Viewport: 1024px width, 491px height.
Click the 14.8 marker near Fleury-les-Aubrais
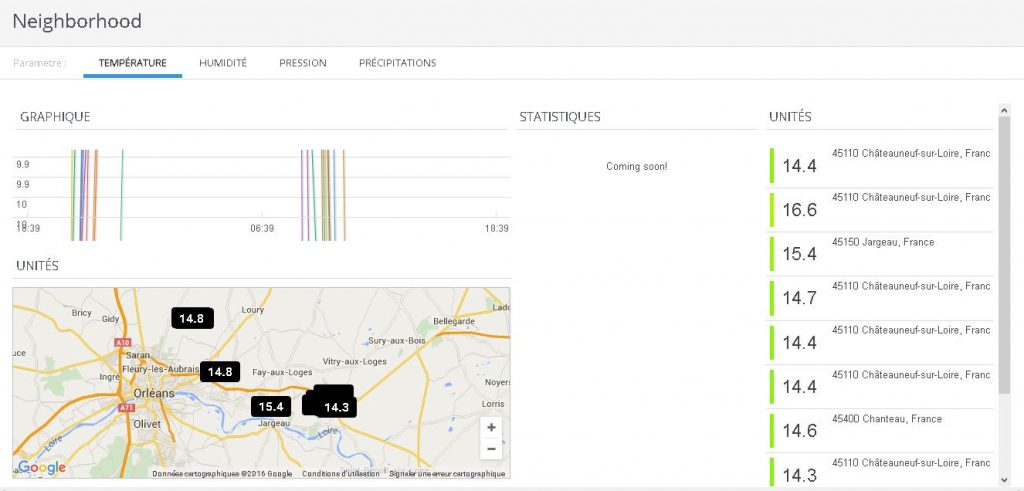(x=220, y=372)
